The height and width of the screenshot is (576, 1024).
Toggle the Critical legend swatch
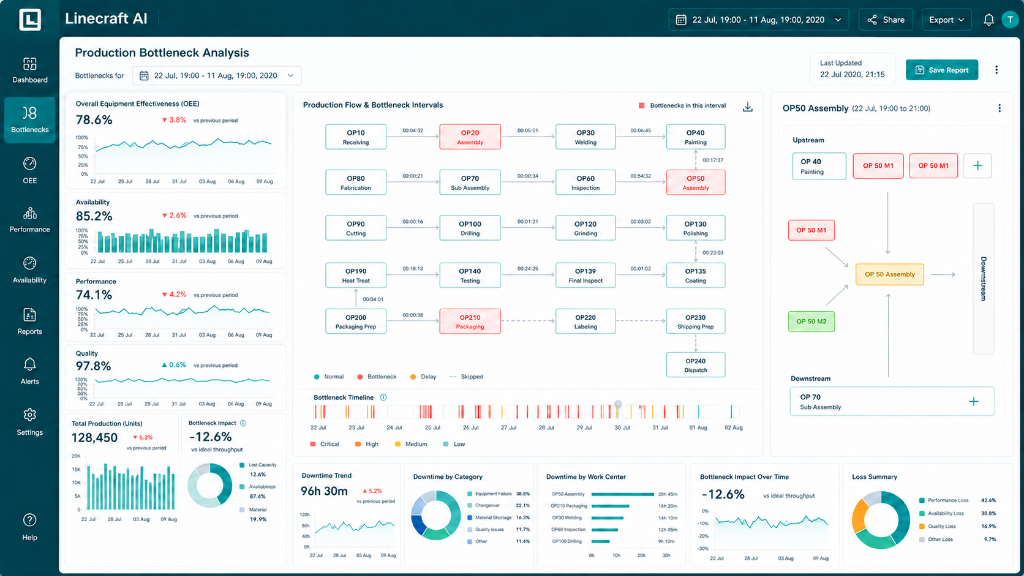313,444
